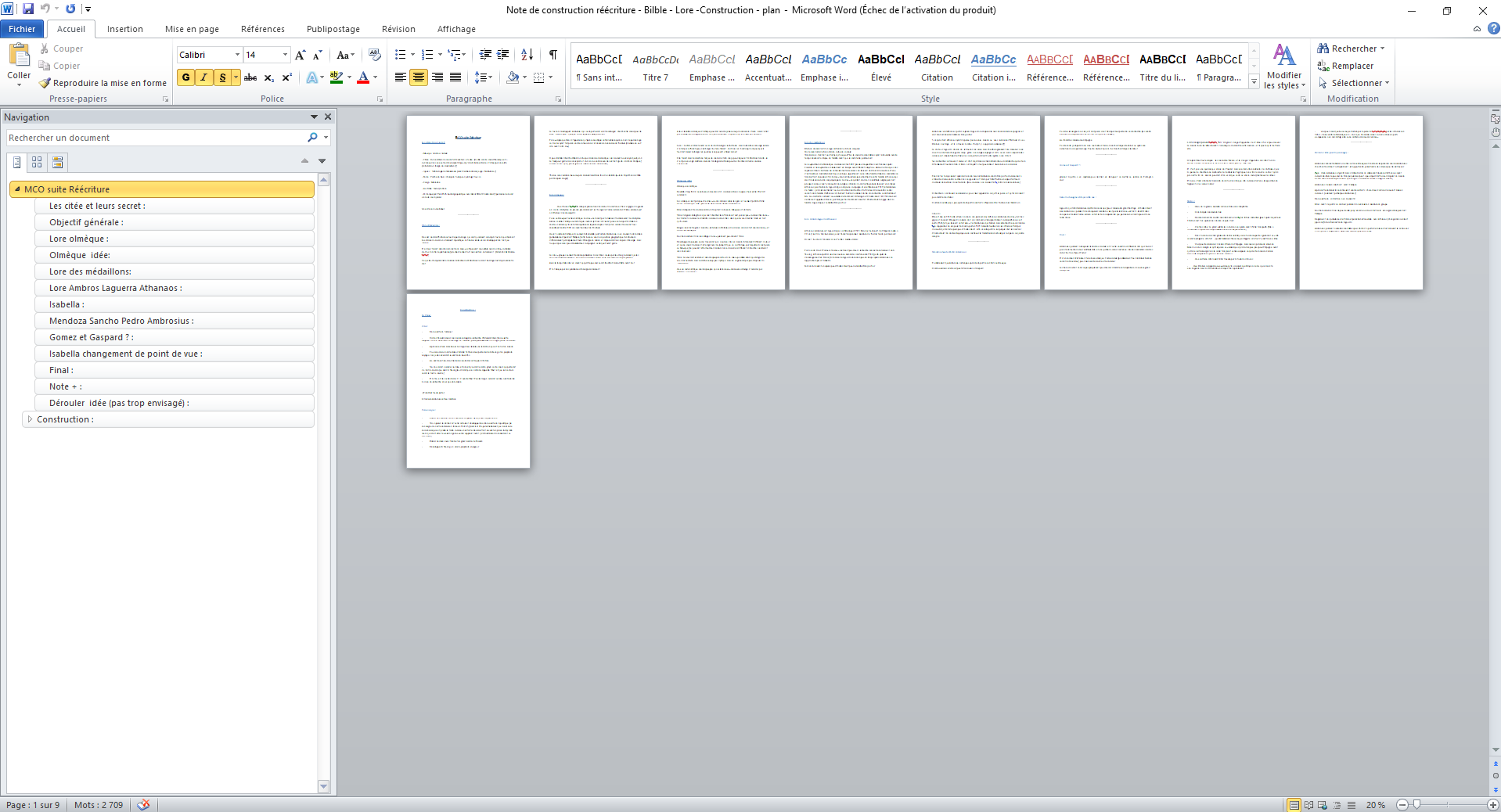The image size is (1501, 812).
Task: Toggle italic formatting button
Action: tap(204, 77)
